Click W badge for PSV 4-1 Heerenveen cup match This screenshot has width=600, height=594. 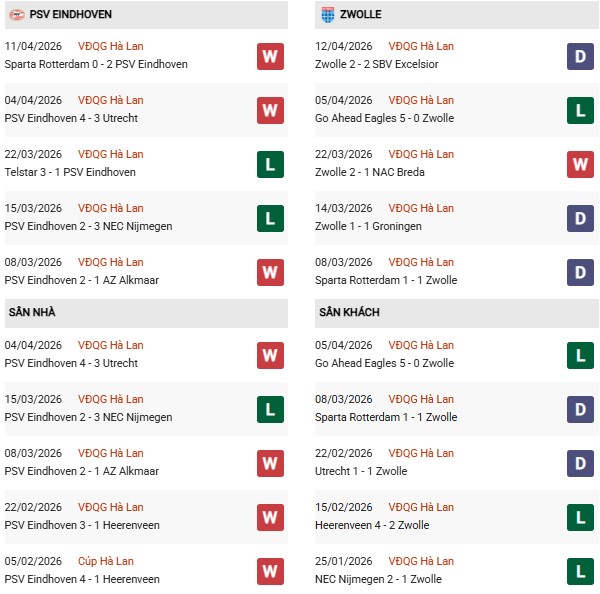[270, 571]
